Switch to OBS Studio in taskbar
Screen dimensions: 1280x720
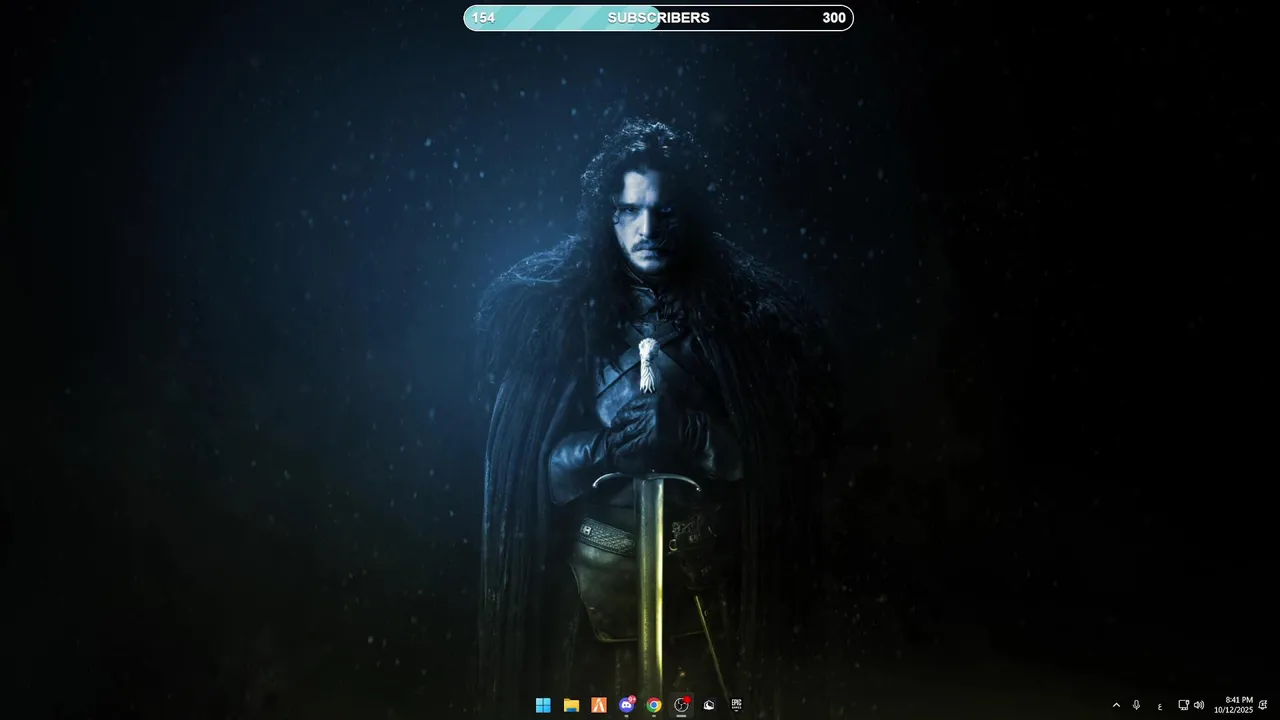coord(682,705)
